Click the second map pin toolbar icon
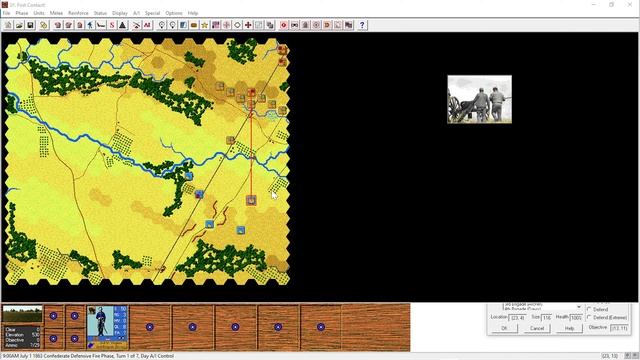Image resolution: width=640 pixels, height=360 pixels. (172, 25)
